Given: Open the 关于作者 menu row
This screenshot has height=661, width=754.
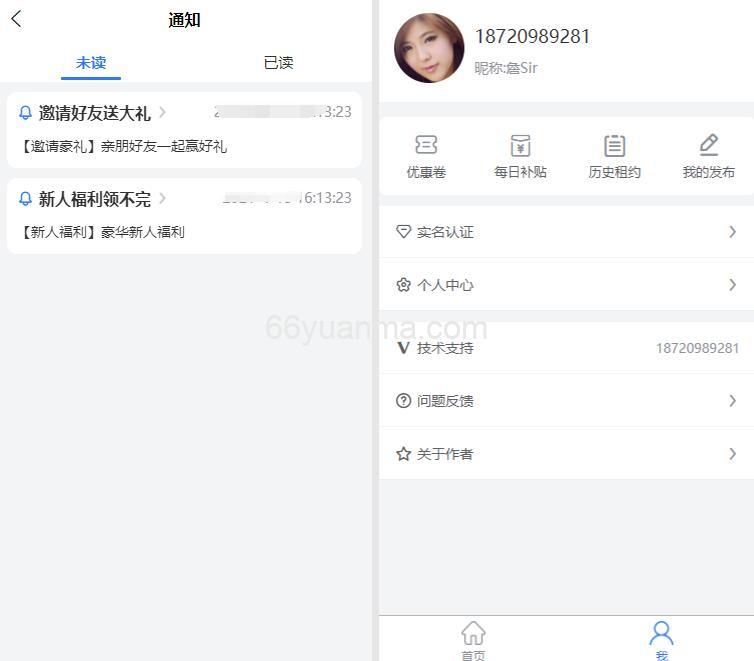Looking at the screenshot, I should (x=566, y=453).
